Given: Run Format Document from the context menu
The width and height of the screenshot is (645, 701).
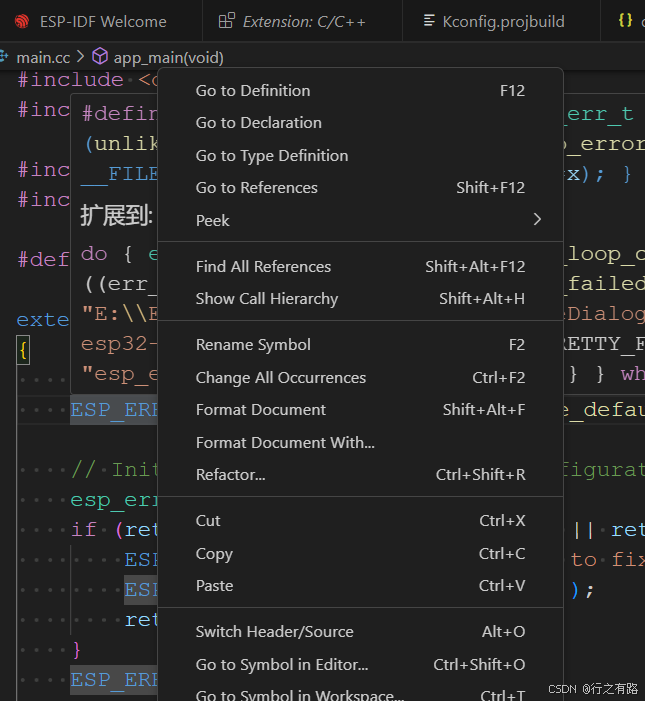Looking at the screenshot, I should (261, 410).
